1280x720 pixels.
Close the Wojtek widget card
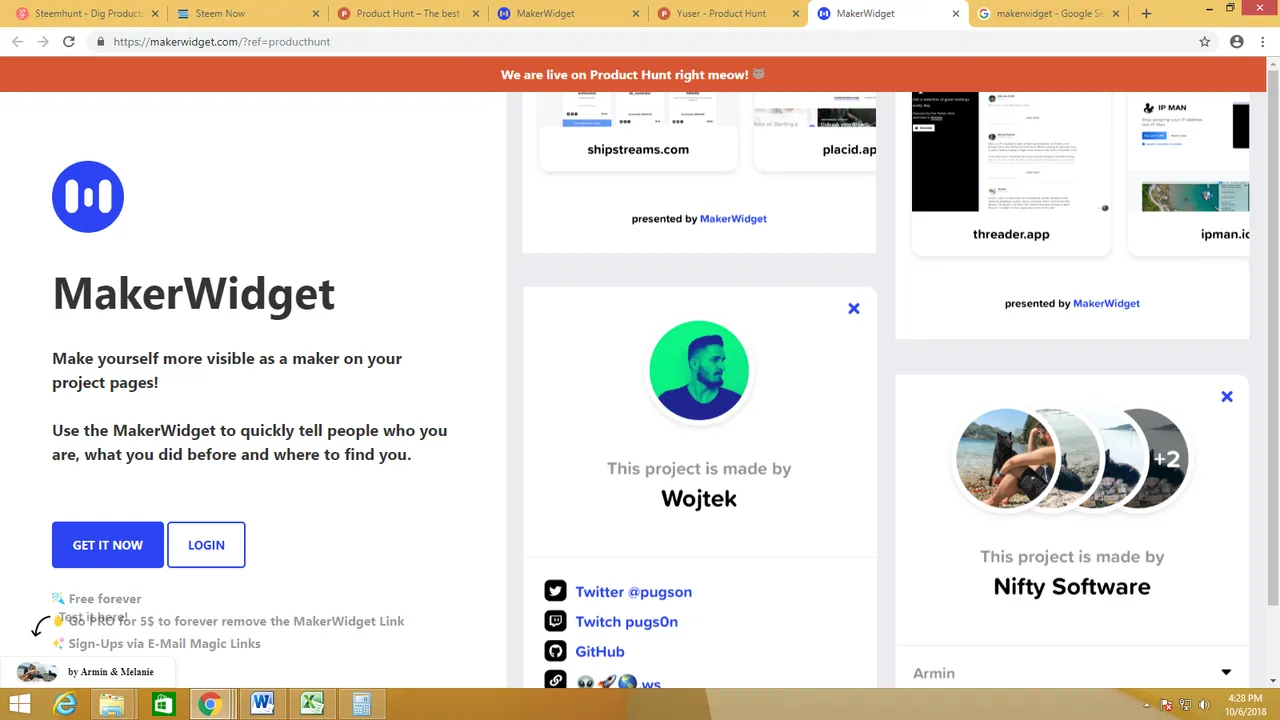click(x=854, y=309)
